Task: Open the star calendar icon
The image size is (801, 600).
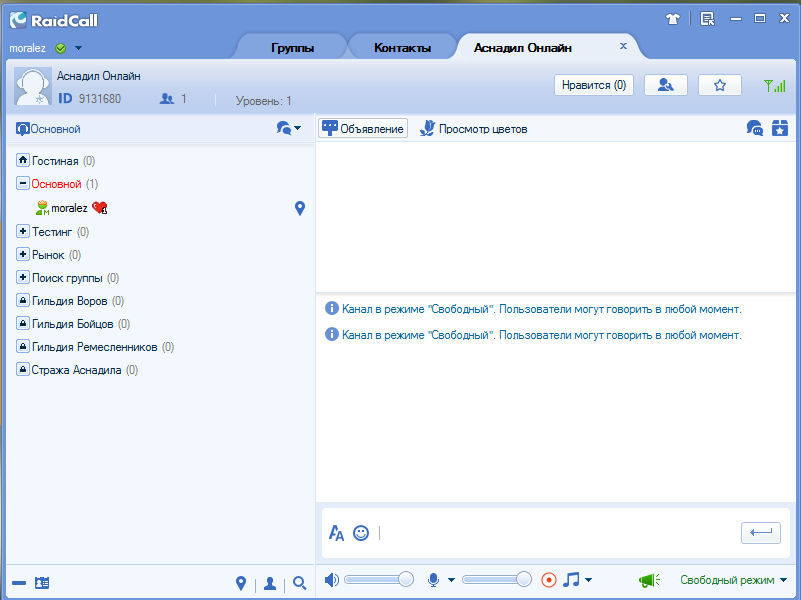Action: (x=780, y=128)
